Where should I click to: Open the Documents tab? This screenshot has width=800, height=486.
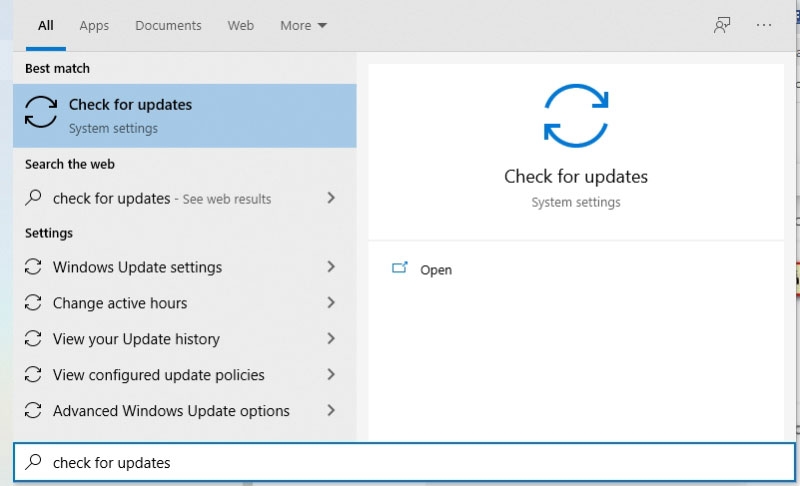pyautogui.click(x=168, y=25)
